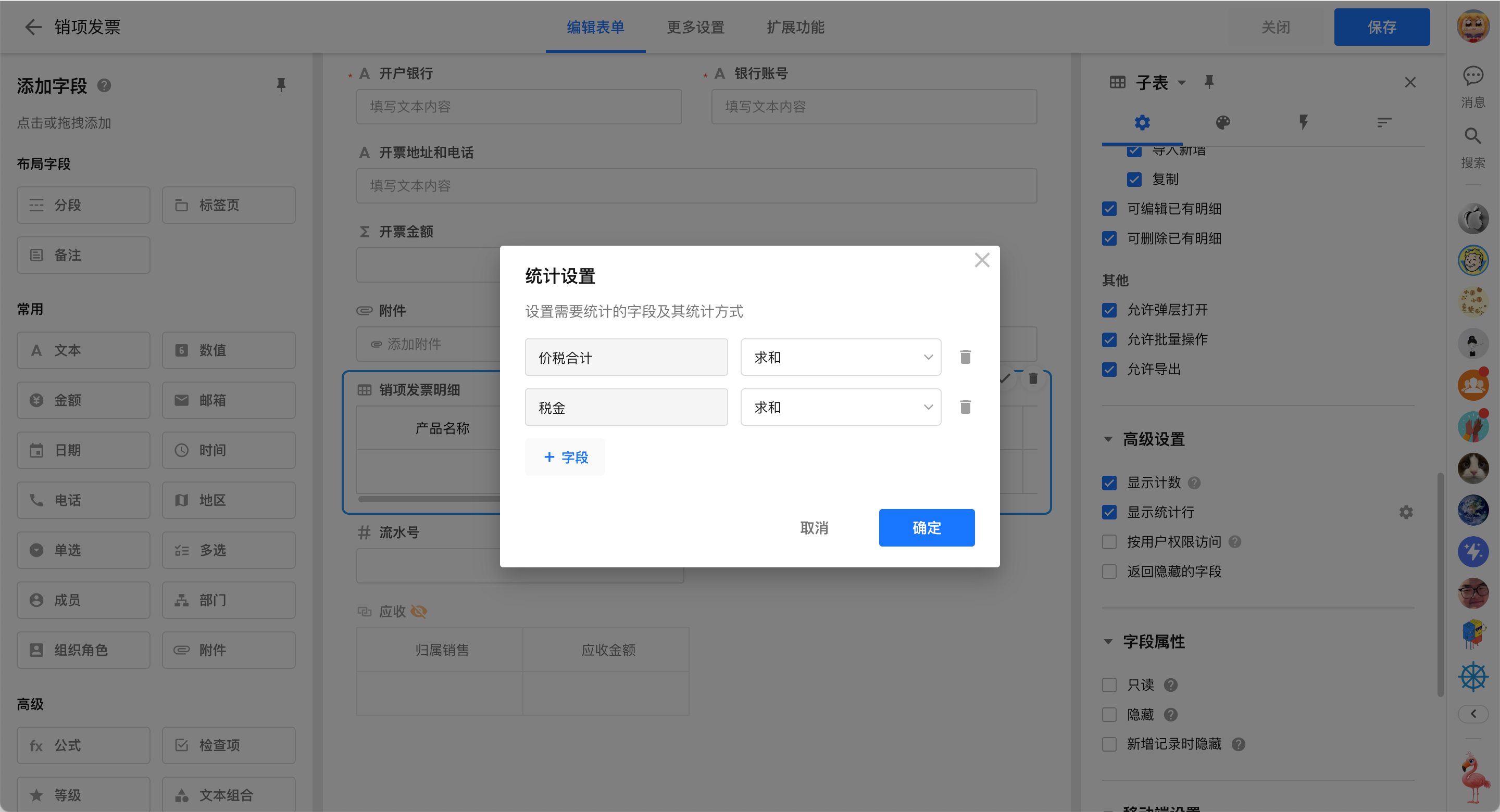Enable 按用户权限访问 checkbox
The height and width of the screenshot is (812, 1500).
(x=1109, y=542)
